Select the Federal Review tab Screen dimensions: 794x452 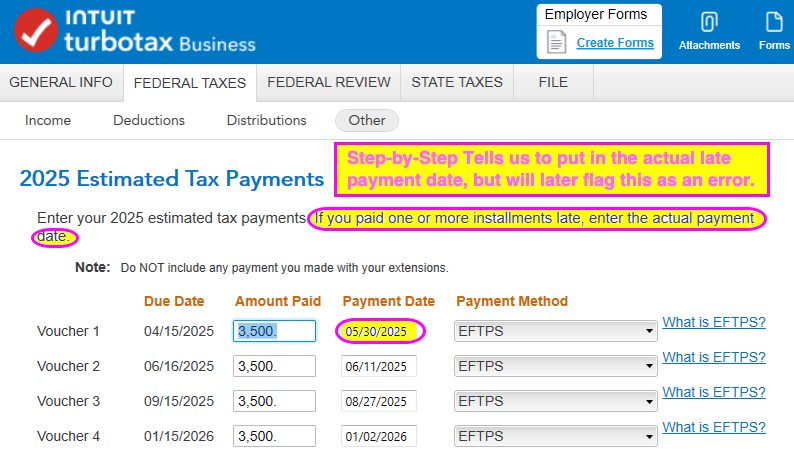click(x=328, y=83)
